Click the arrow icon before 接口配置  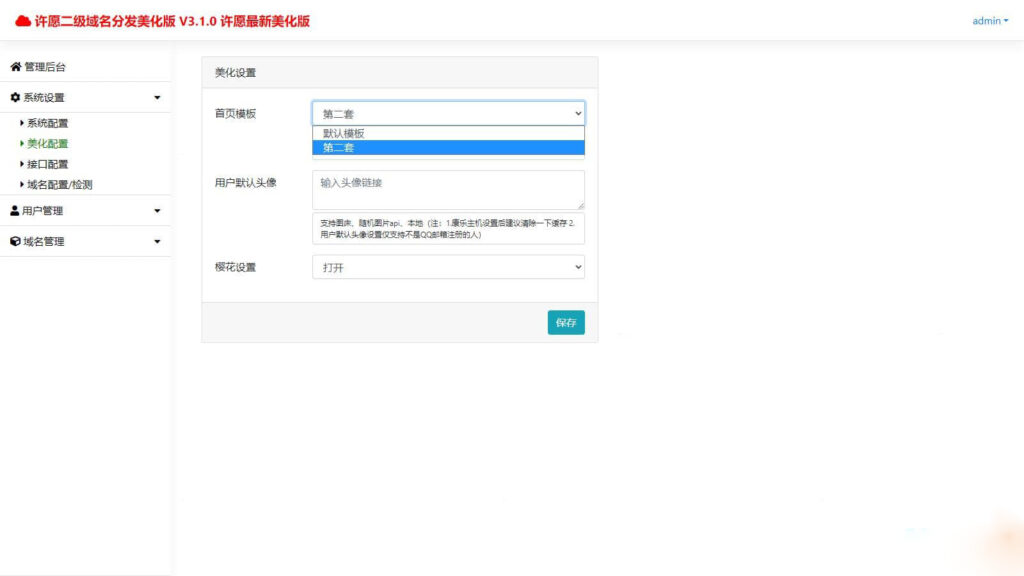[x=22, y=163]
